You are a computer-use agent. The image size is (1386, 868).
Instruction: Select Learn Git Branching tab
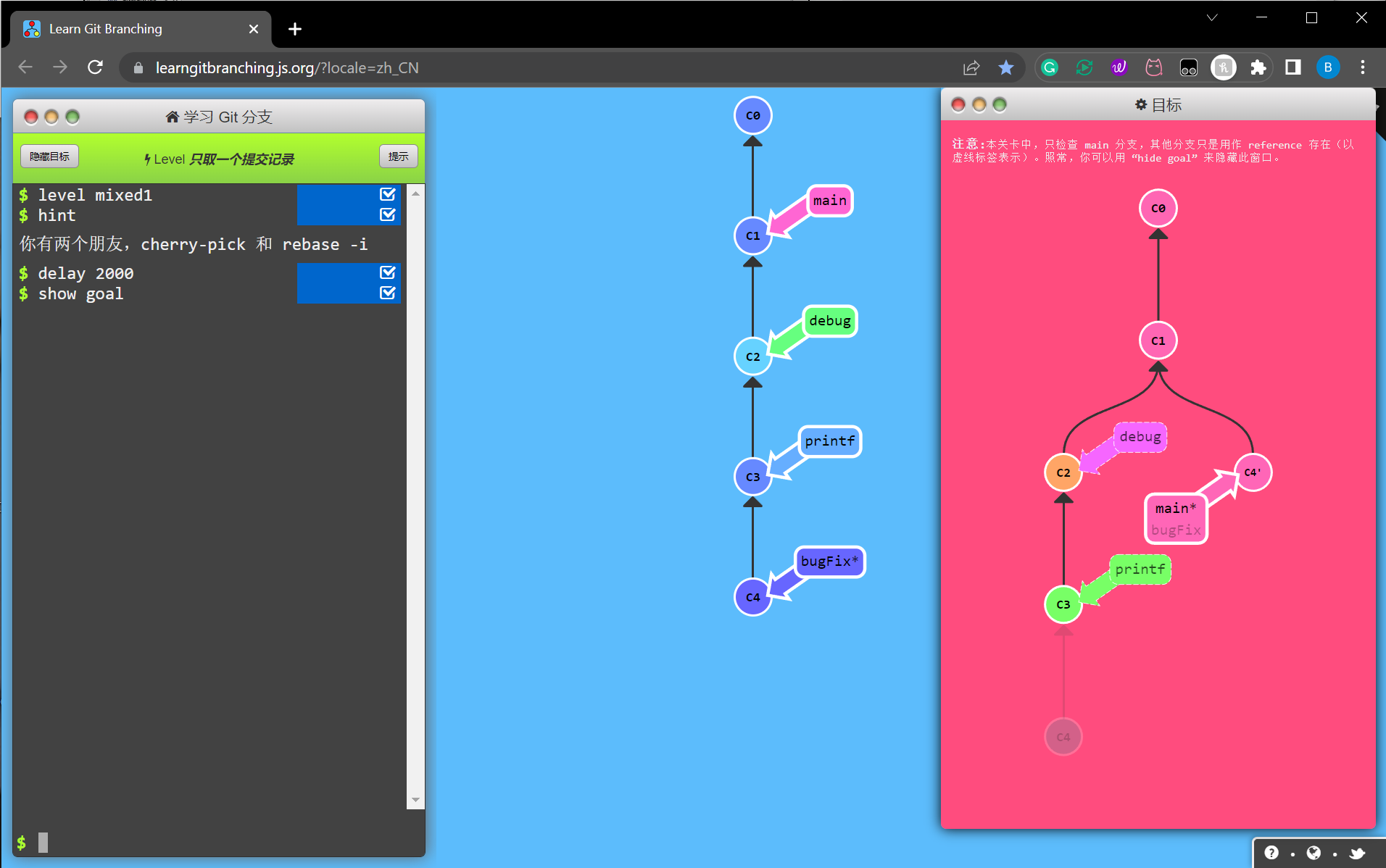point(141,29)
